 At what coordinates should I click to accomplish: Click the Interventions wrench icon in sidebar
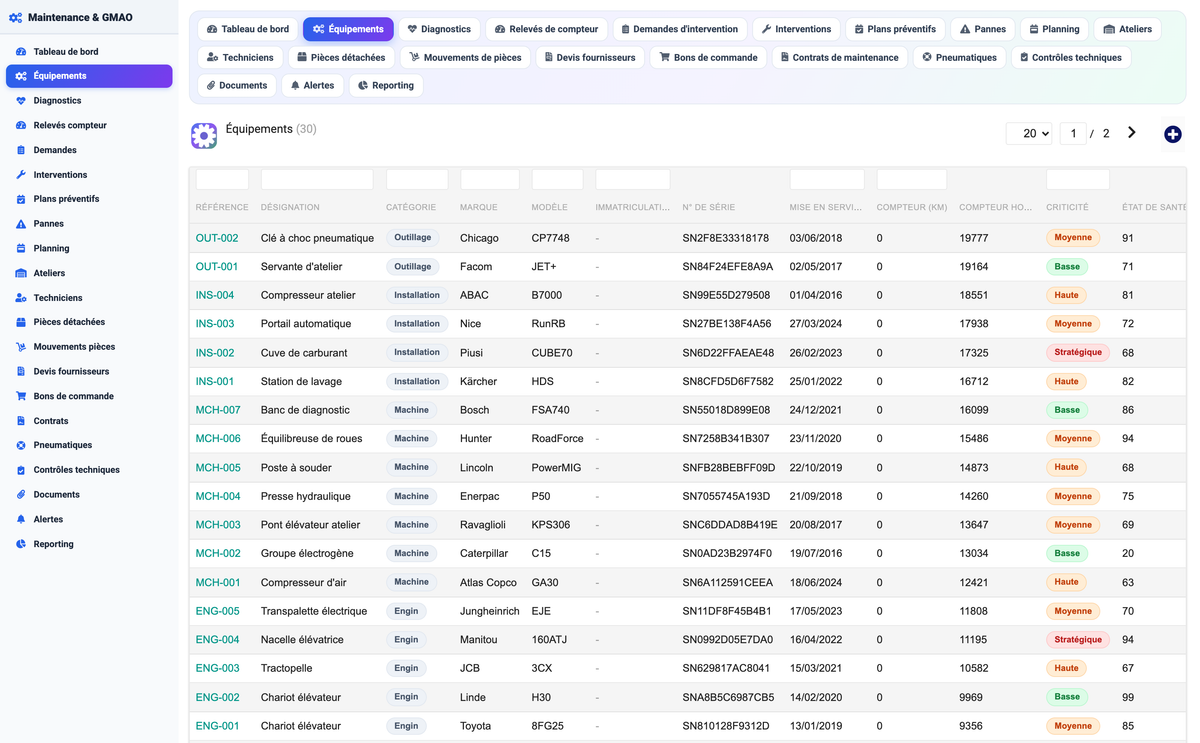pos(21,175)
